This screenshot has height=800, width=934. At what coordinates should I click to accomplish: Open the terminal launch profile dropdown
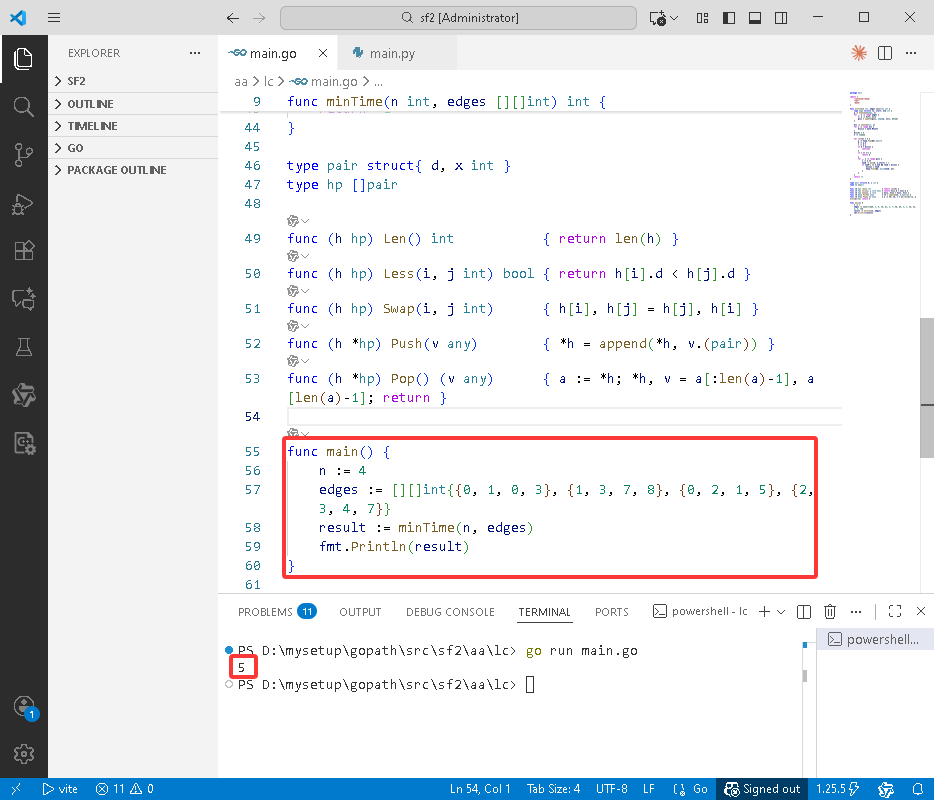tap(781, 612)
